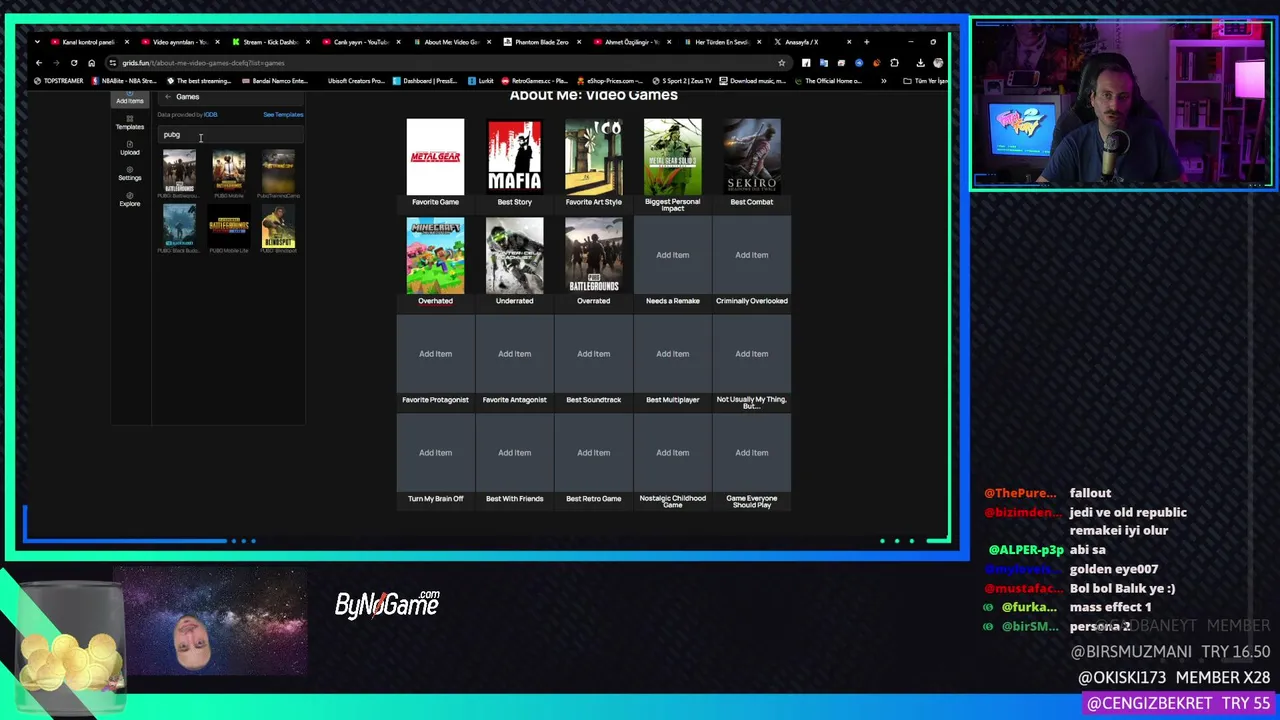Switch to the Anasayfa / X tab
The width and height of the screenshot is (1280, 720).
tap(812, 42)
